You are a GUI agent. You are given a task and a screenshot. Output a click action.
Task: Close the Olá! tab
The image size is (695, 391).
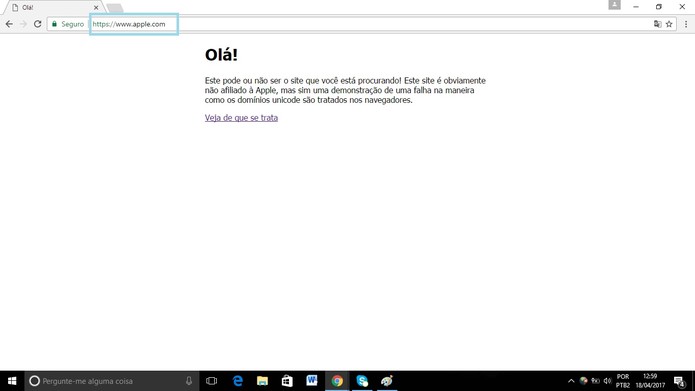[x=96, y=8]
